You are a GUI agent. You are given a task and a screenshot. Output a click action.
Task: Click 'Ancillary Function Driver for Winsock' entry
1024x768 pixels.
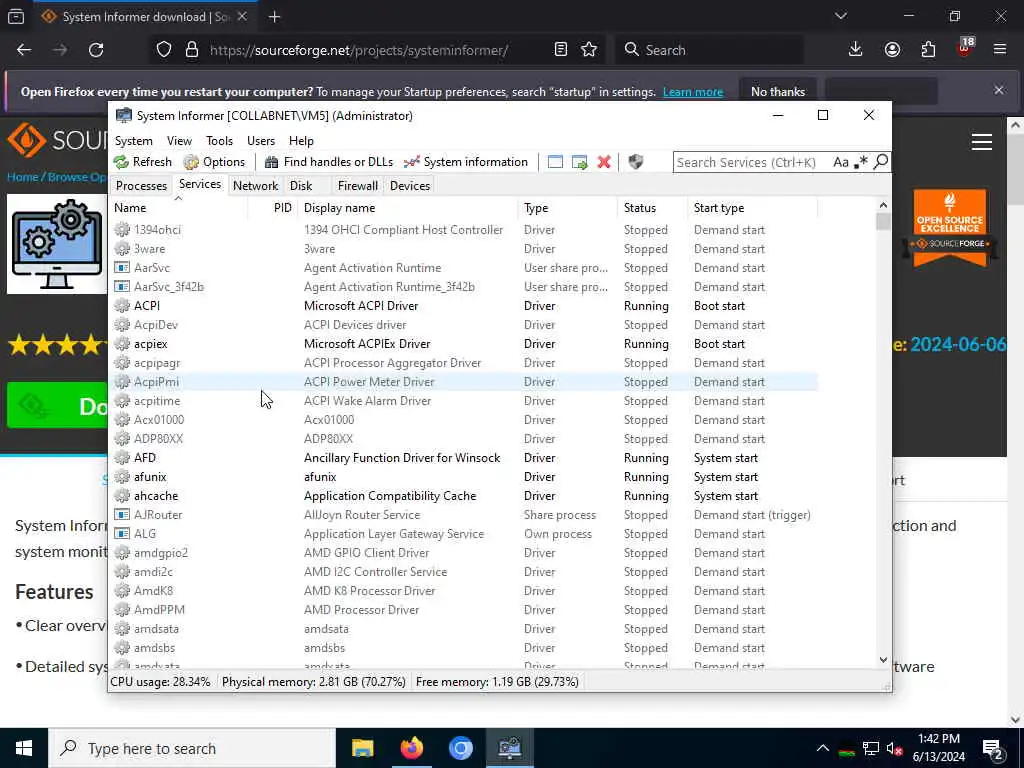coord(402,458)
